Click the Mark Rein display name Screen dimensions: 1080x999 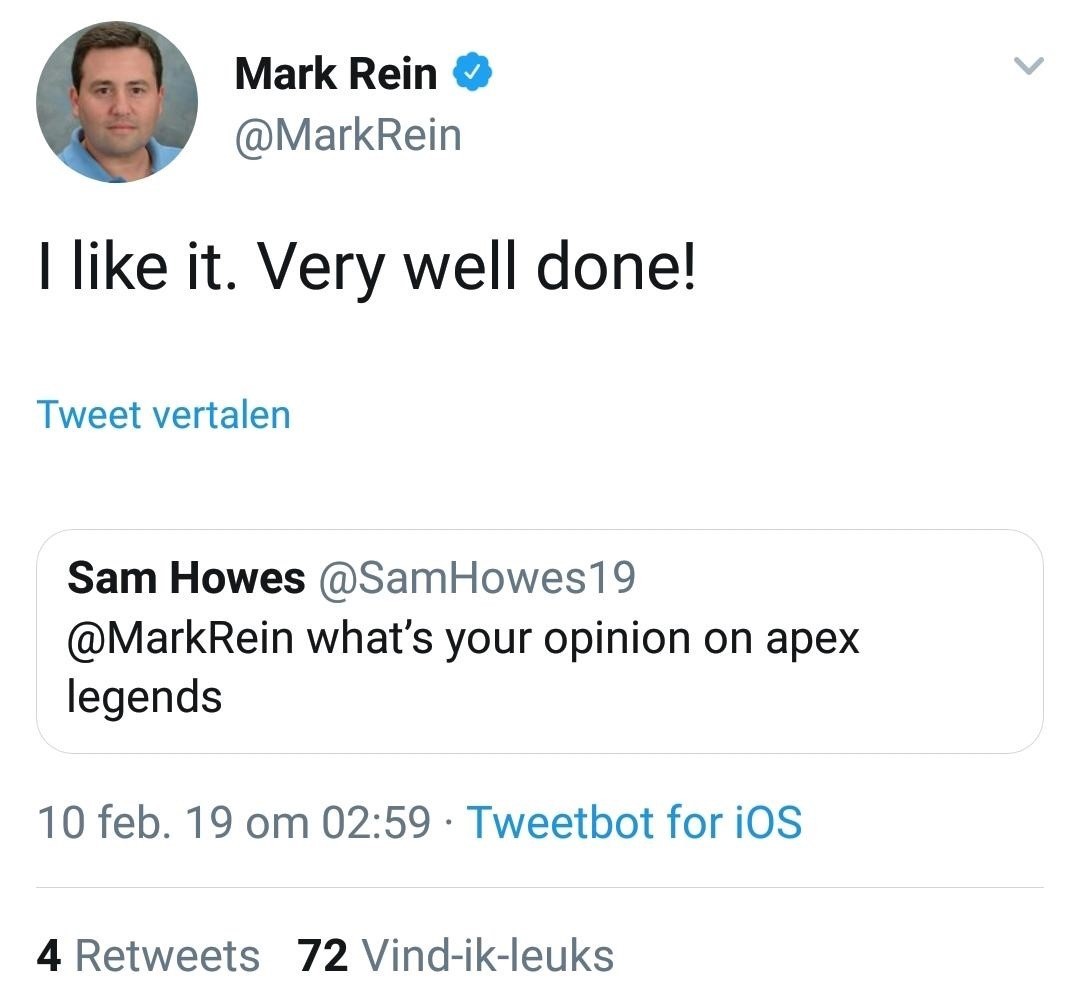pyautogui.click(x=333, y=72)
